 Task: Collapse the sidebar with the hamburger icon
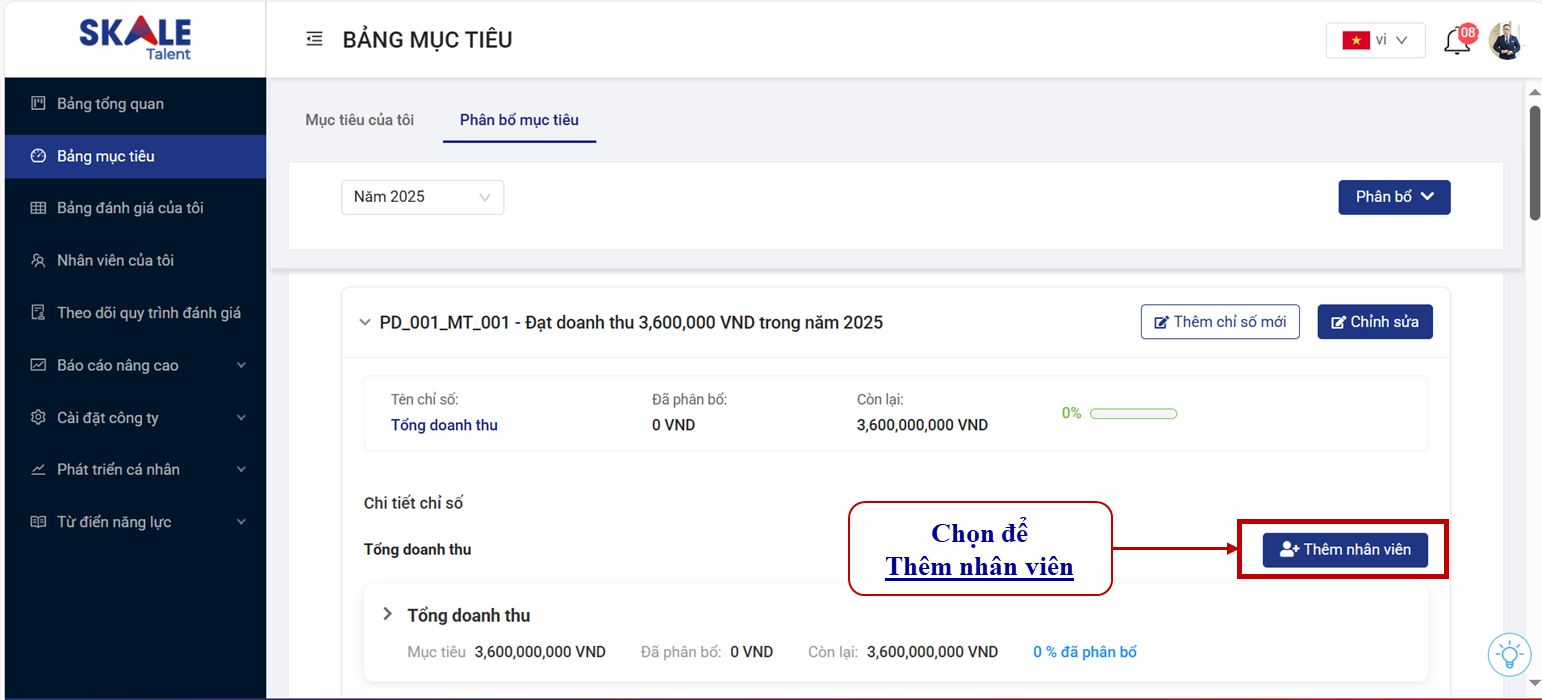coord(315,39)
